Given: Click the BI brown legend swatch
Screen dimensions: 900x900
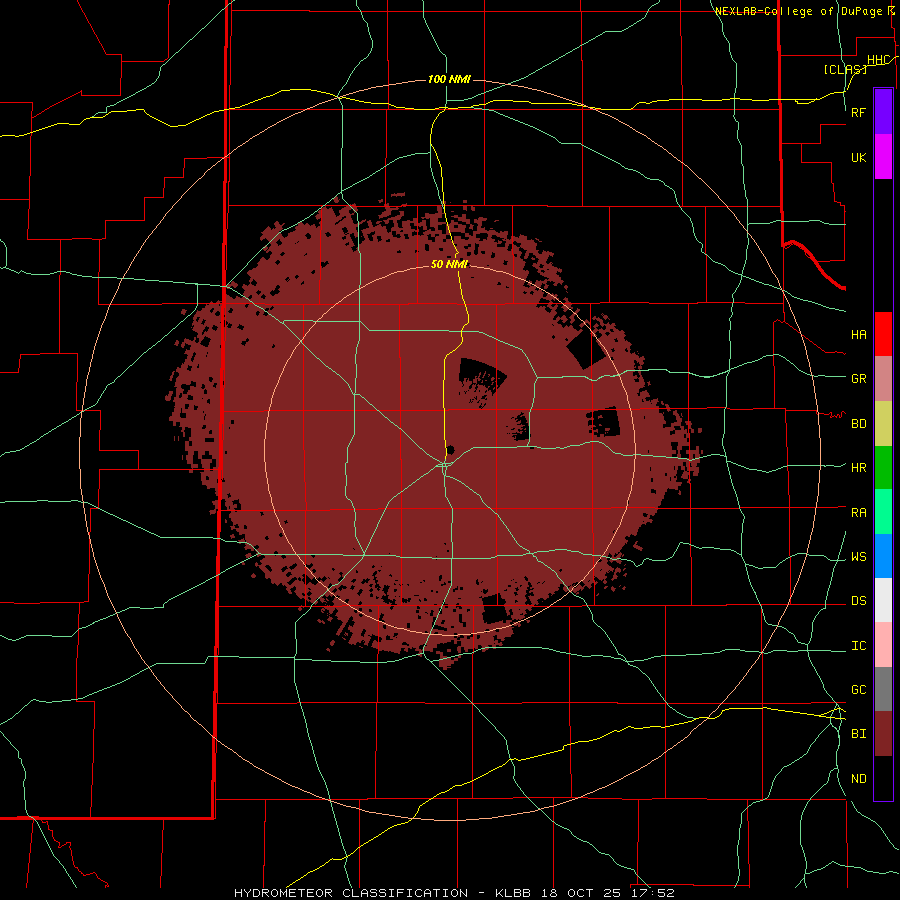Looking at the screenshot, I should [x=883, y=734].
